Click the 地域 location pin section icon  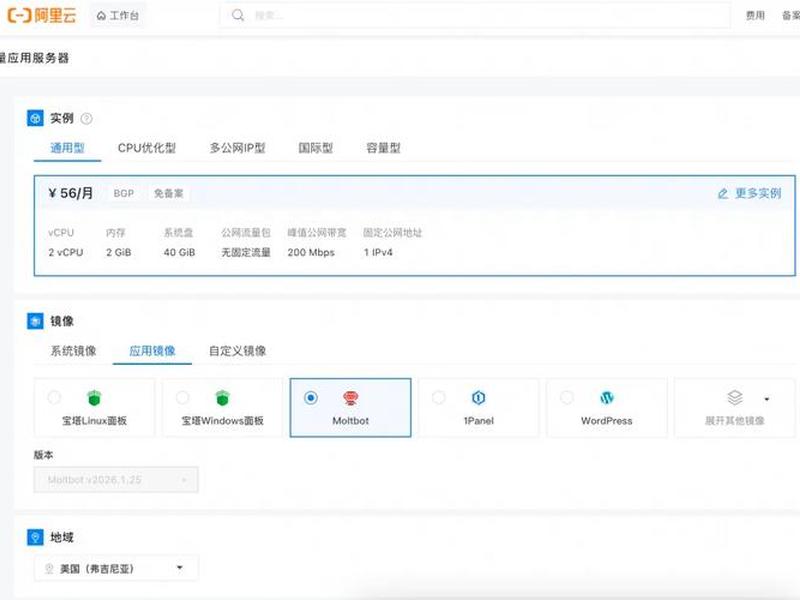pos(35,537)
